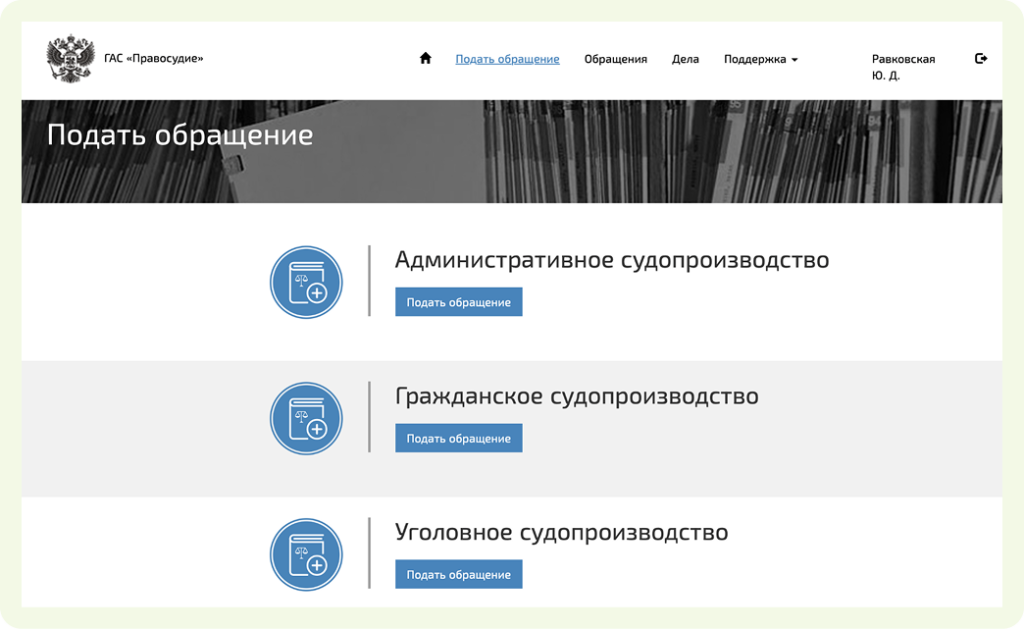Click the user name Равковская Ю. Д.
Viewport: 1024px width, 629px height.
tap(902, 67)
